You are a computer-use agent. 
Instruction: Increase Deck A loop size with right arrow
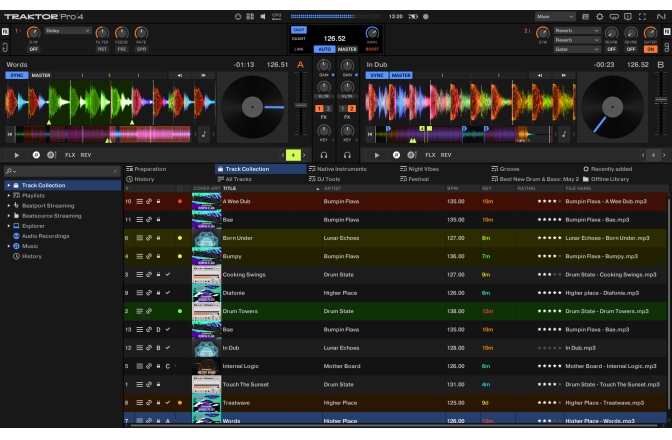pos(304,155)
